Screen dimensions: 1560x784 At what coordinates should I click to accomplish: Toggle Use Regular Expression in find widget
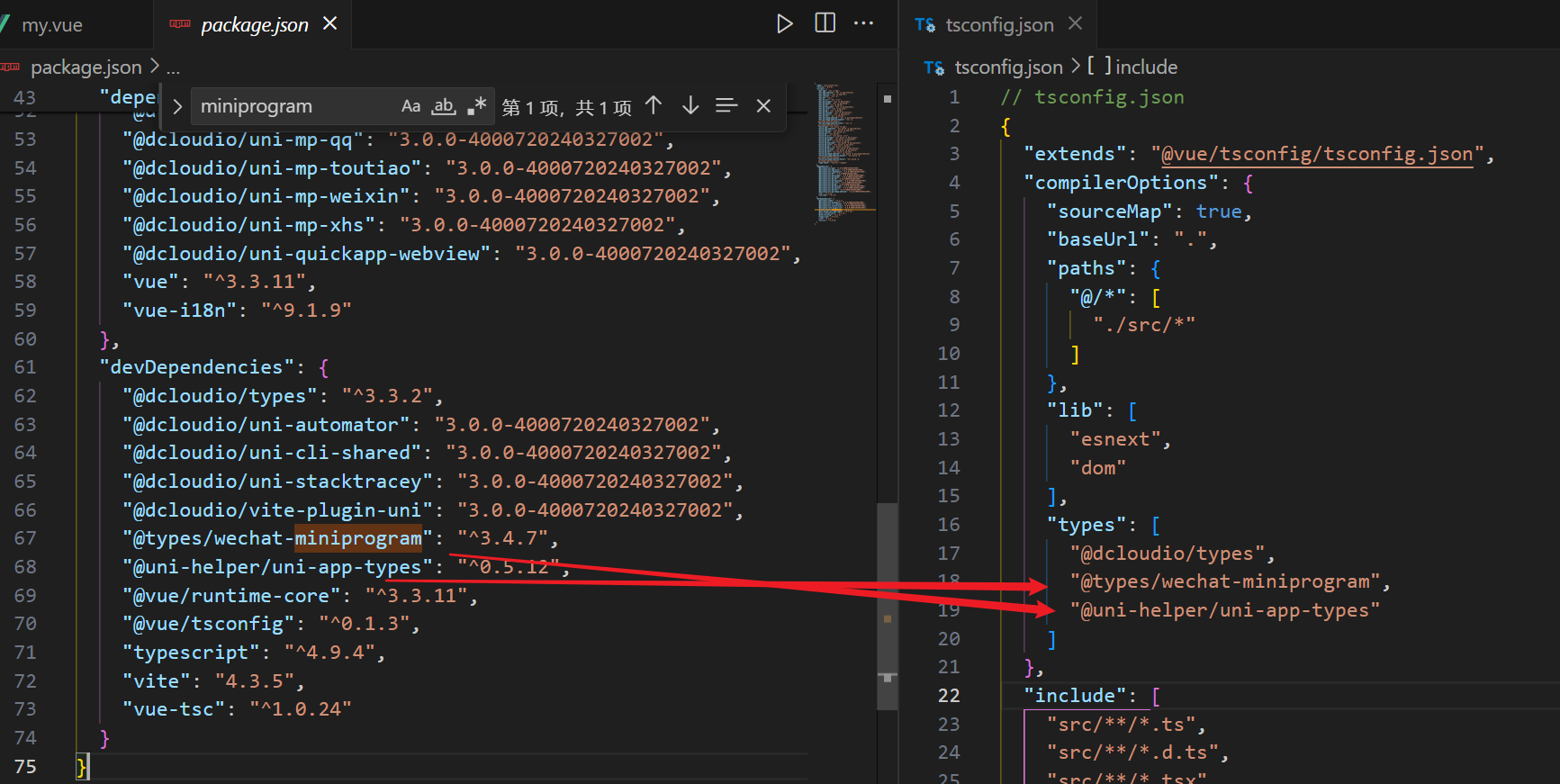coord(477,106)
